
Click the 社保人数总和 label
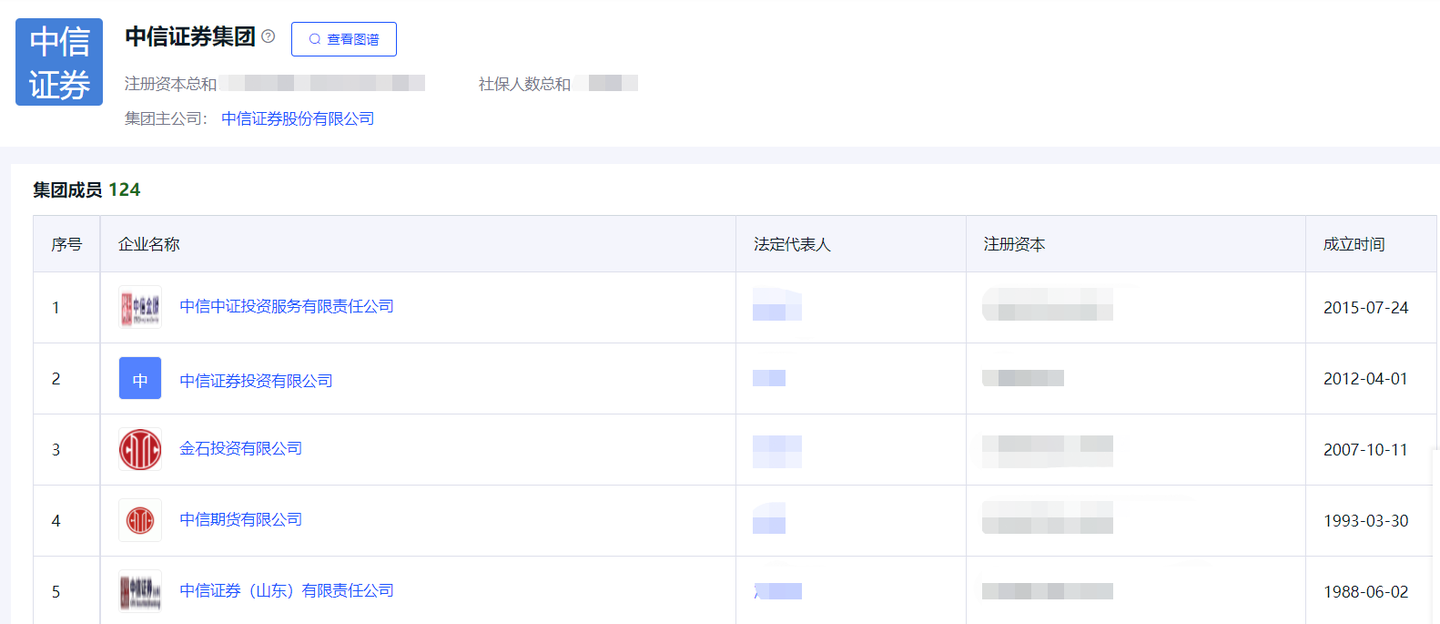point(525,84)
